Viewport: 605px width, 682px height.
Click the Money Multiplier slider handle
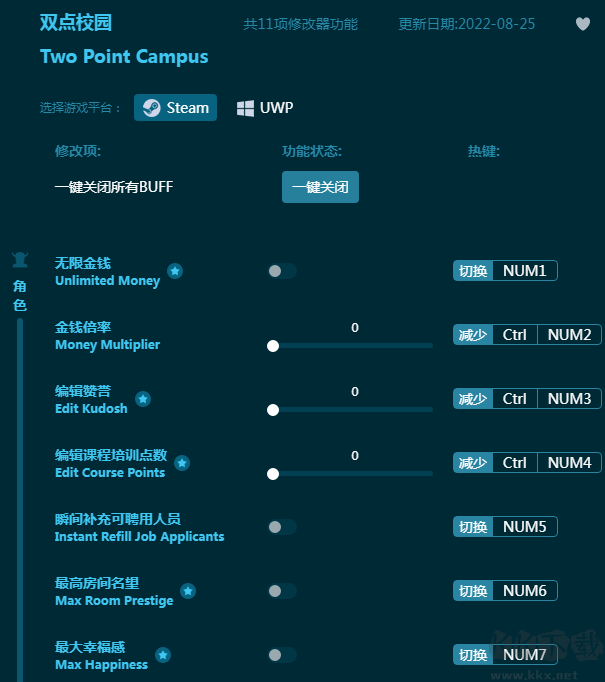coord(273,346)
